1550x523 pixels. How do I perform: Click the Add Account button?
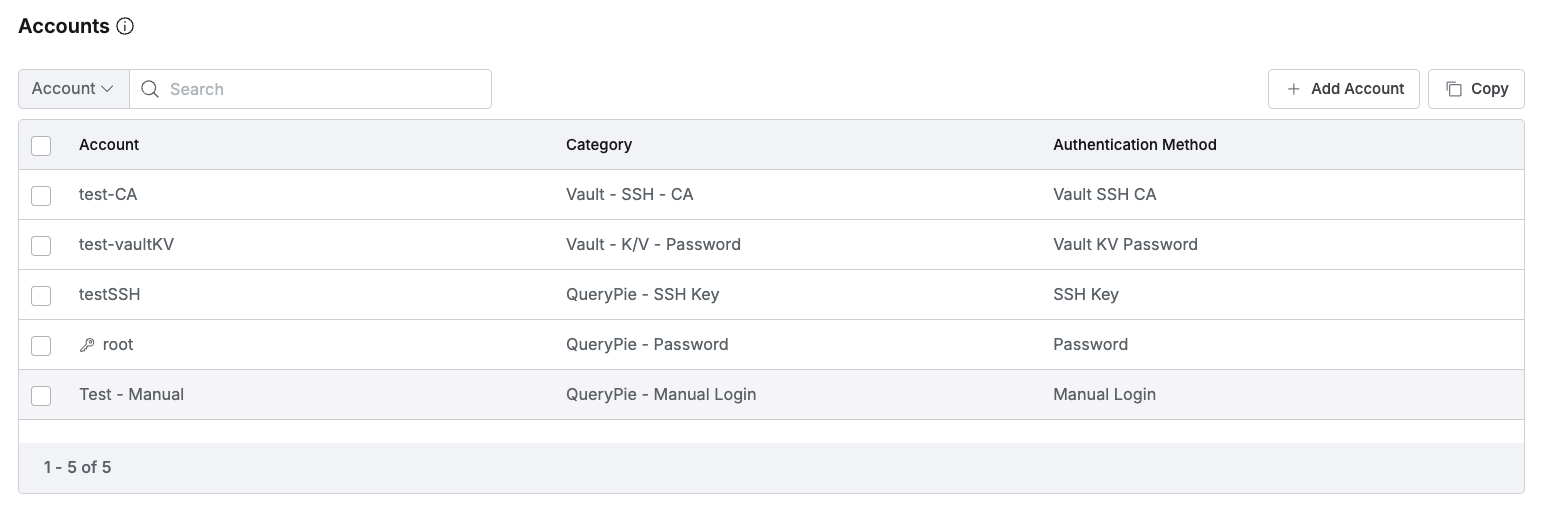point(1344,89)
